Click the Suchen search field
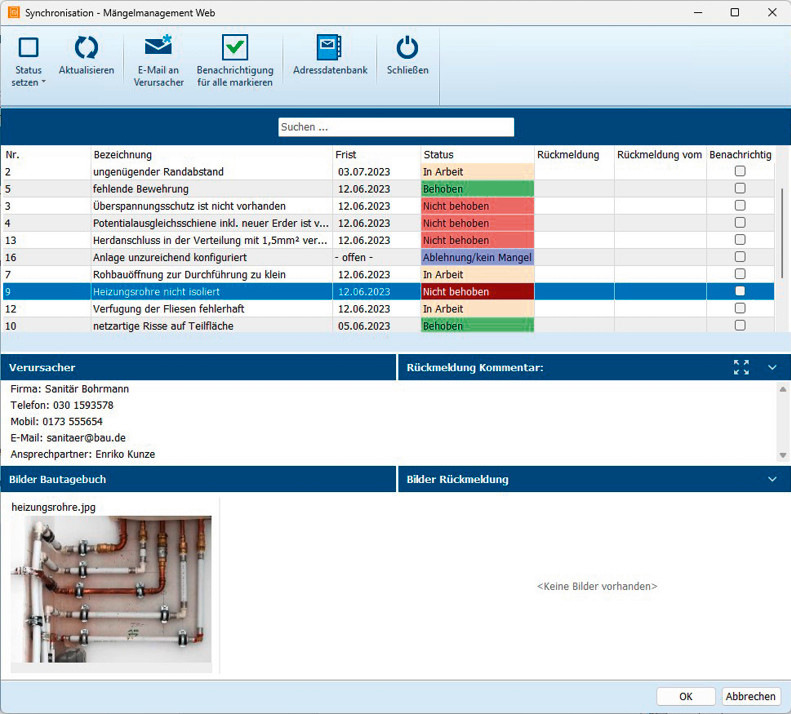This screenshot has width=791, height=714. tap(395, 127)
